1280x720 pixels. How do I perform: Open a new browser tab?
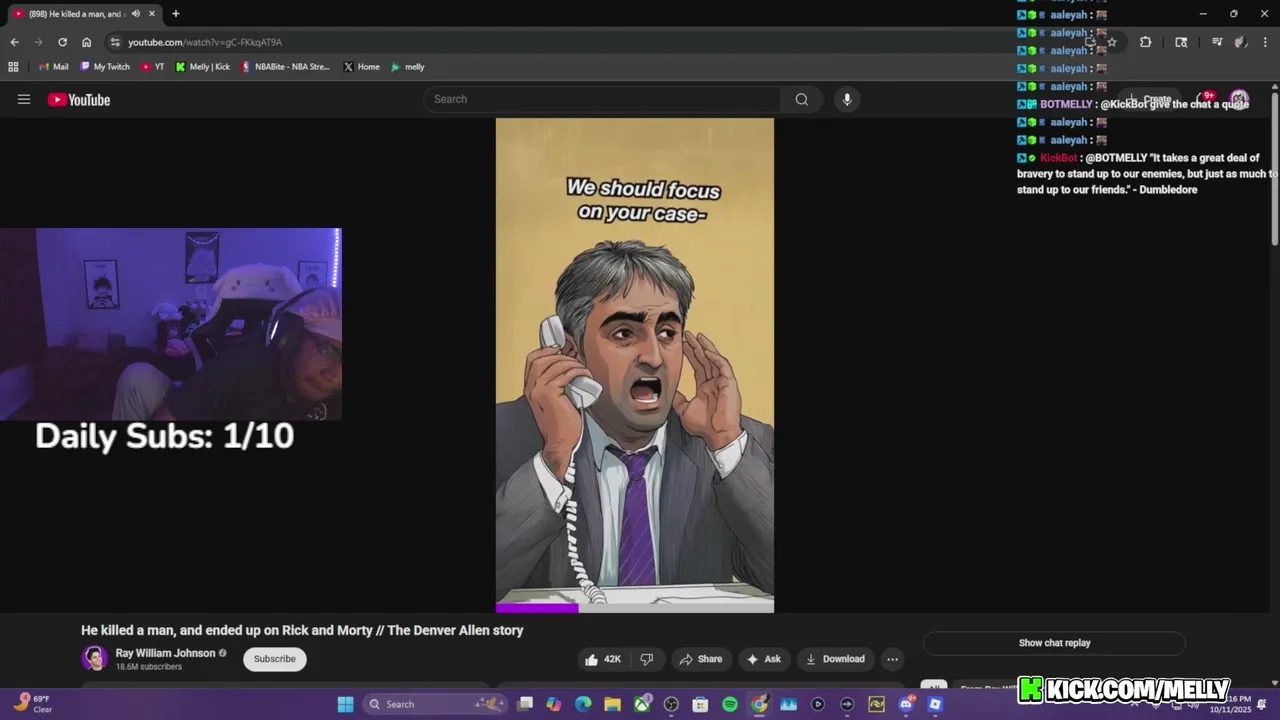[x=176, y=14]
